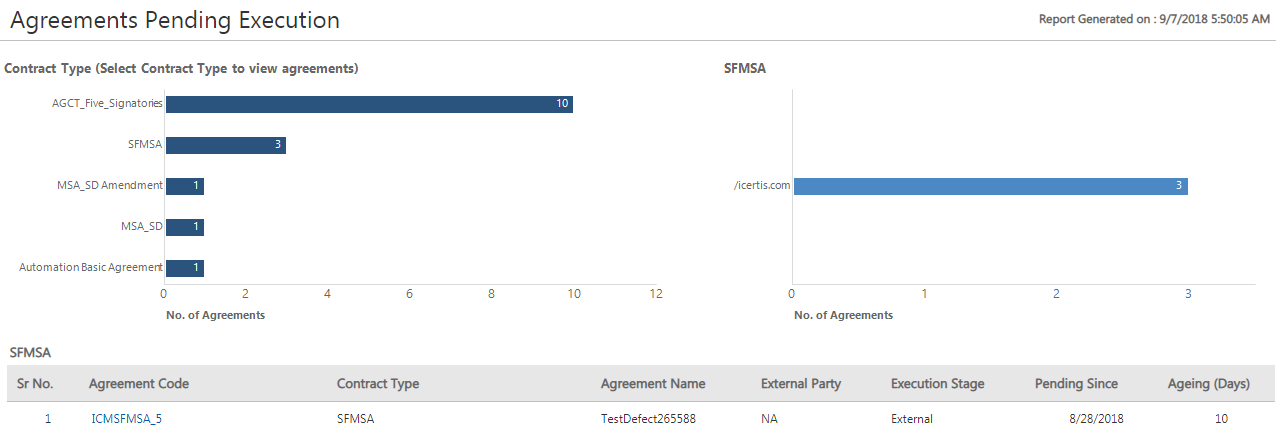Click the Sr No. column header

click(x=36, y=384)
